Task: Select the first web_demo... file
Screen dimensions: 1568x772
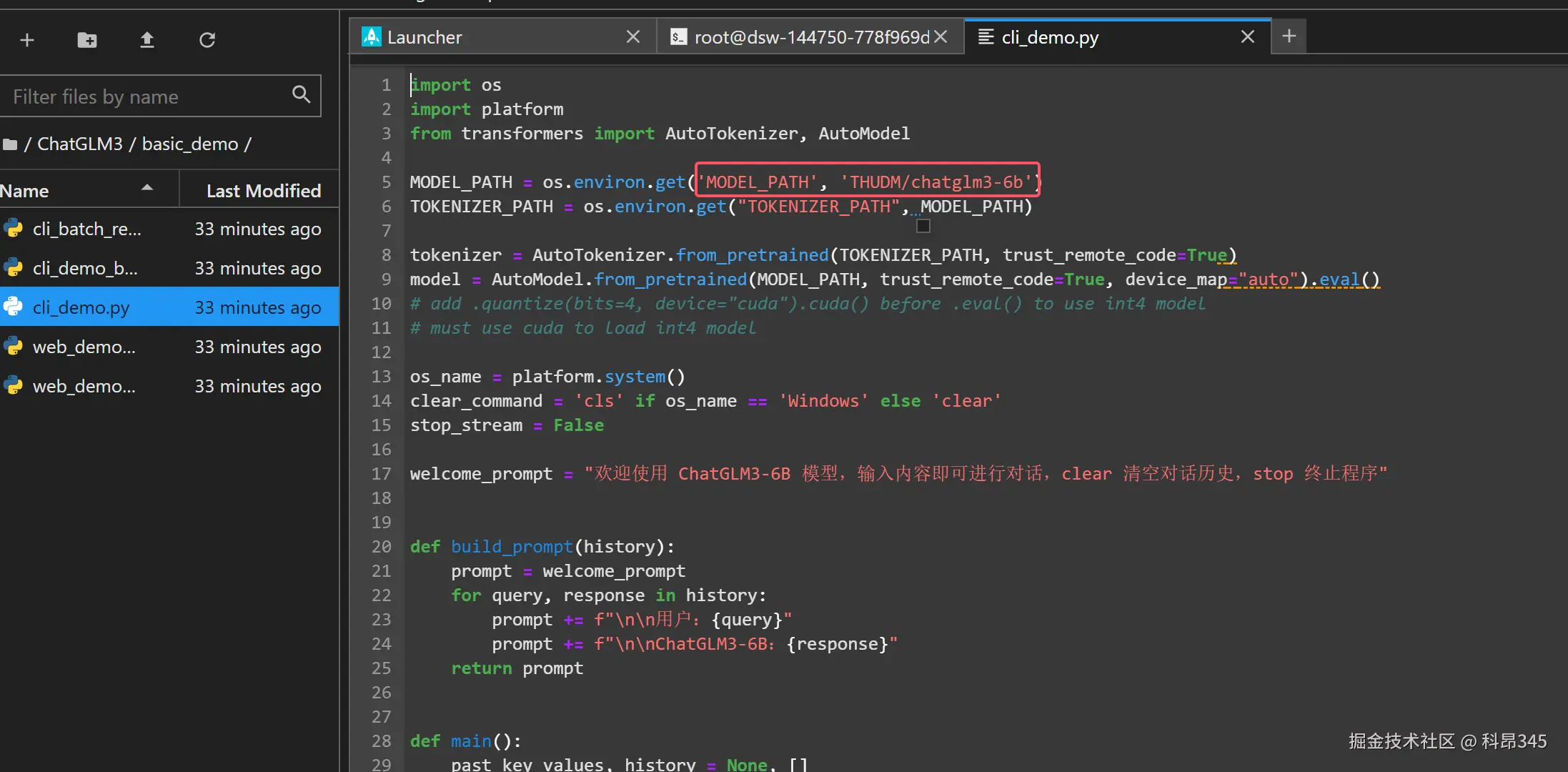Action: tap(169, 347)
